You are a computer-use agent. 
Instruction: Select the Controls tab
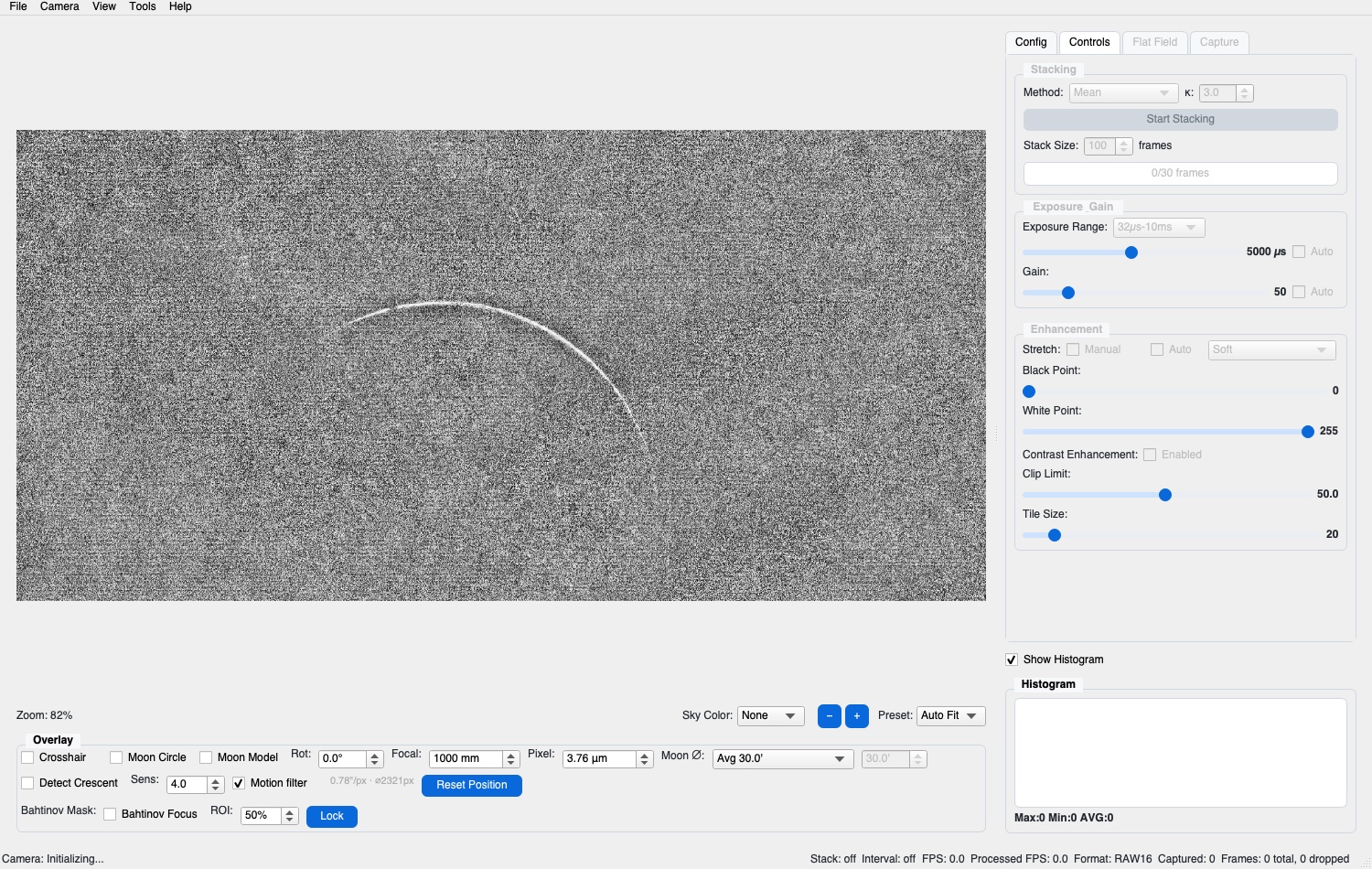1089,42
